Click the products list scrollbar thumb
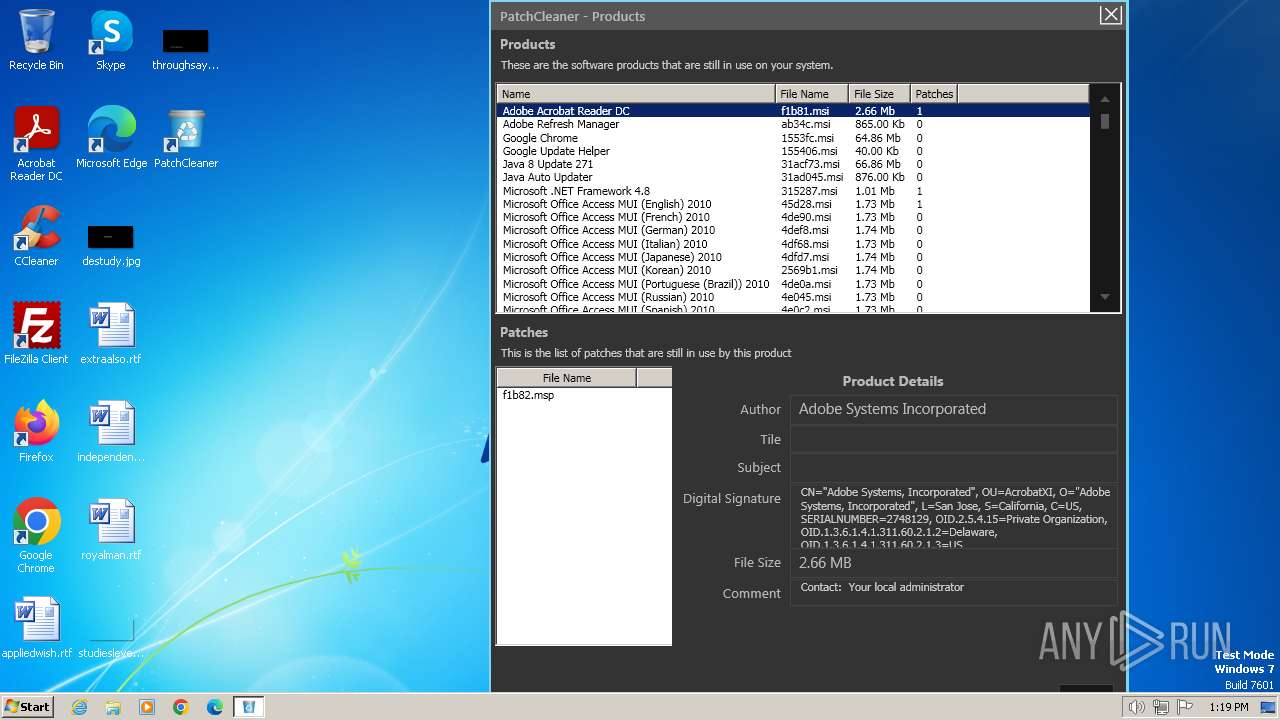 coord(1105,121)
